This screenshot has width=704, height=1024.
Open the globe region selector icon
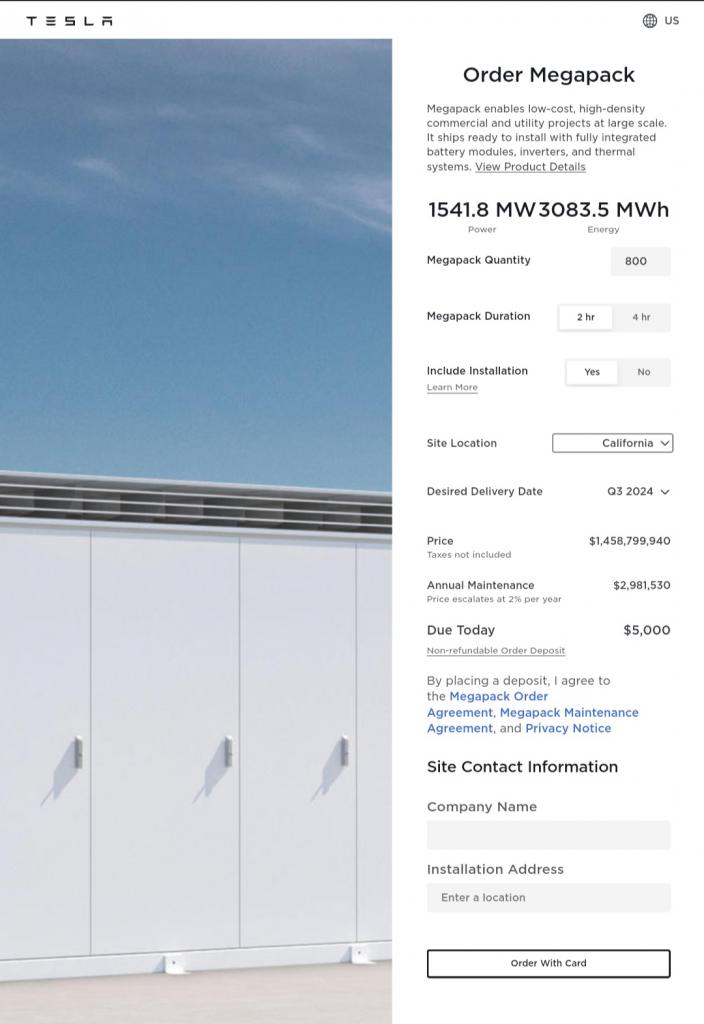[x=650, y=21]
